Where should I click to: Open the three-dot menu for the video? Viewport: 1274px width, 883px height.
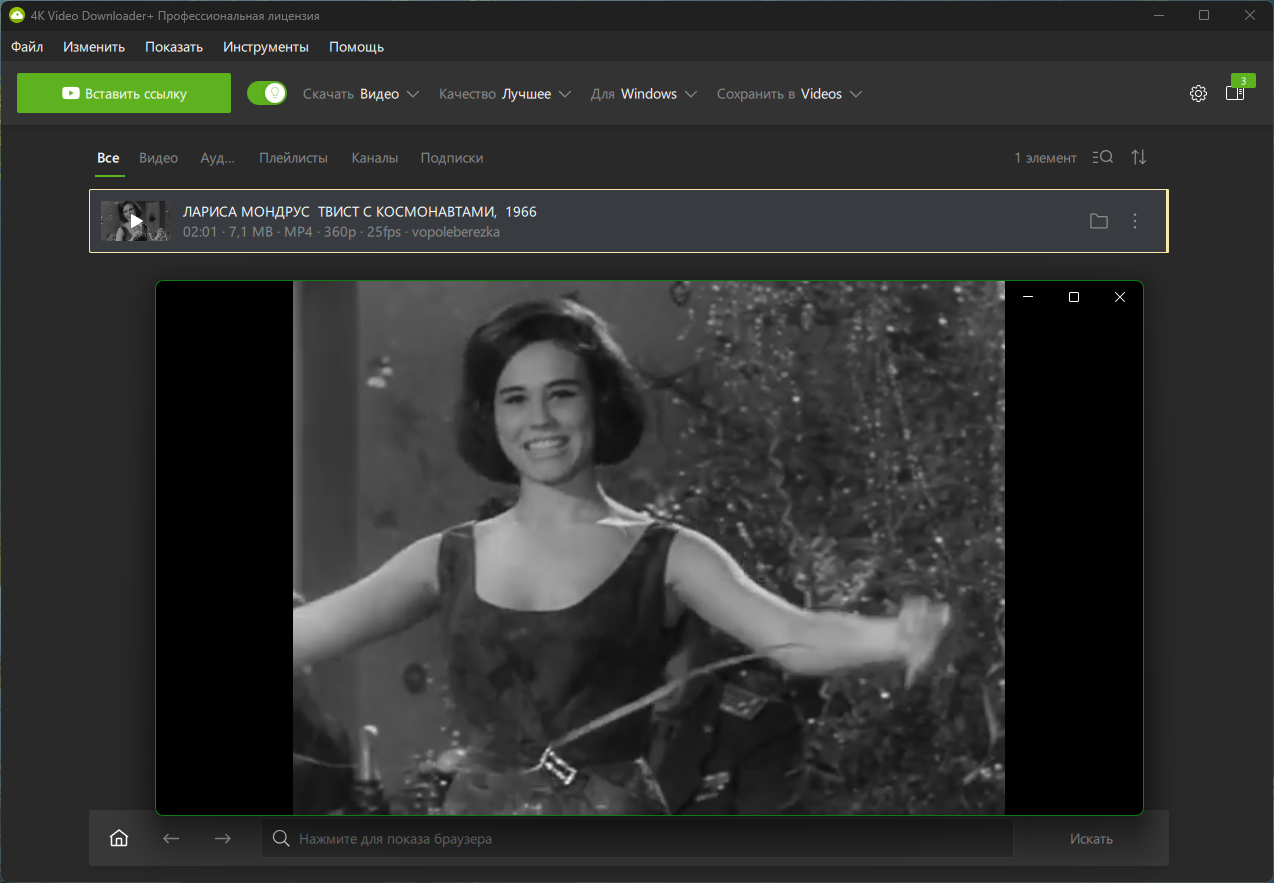(1135, 221)
